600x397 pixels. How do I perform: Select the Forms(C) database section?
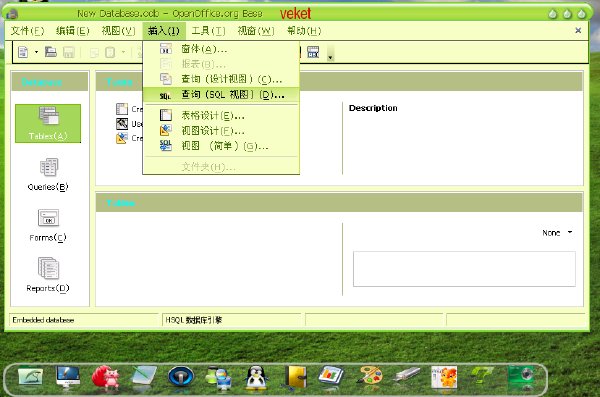[x=48, y=225]
